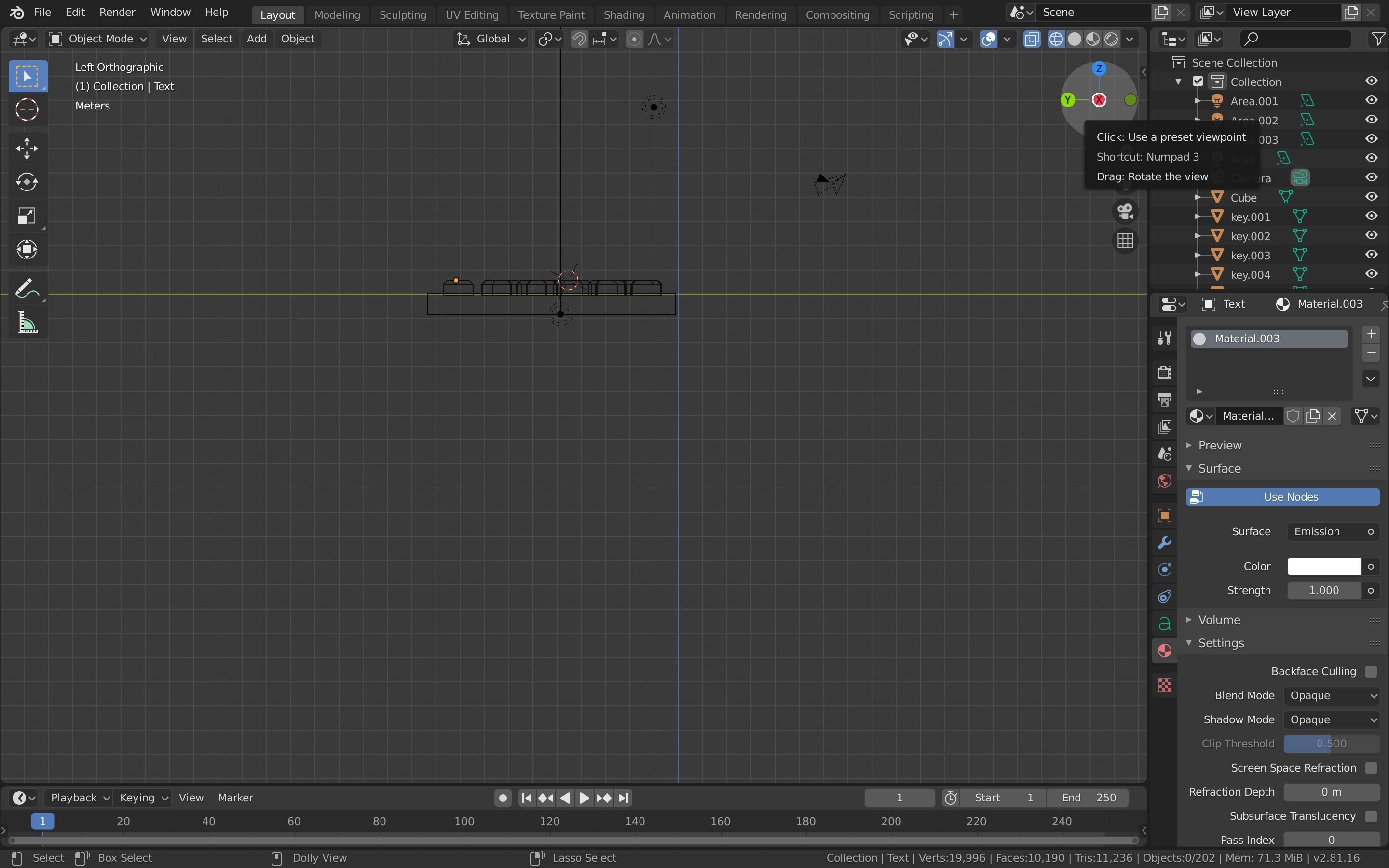The width and height of the screenshot is (1389, 868).
Task: Select the Scale tool
Action: pyautogui.click(x=27, y=216)
